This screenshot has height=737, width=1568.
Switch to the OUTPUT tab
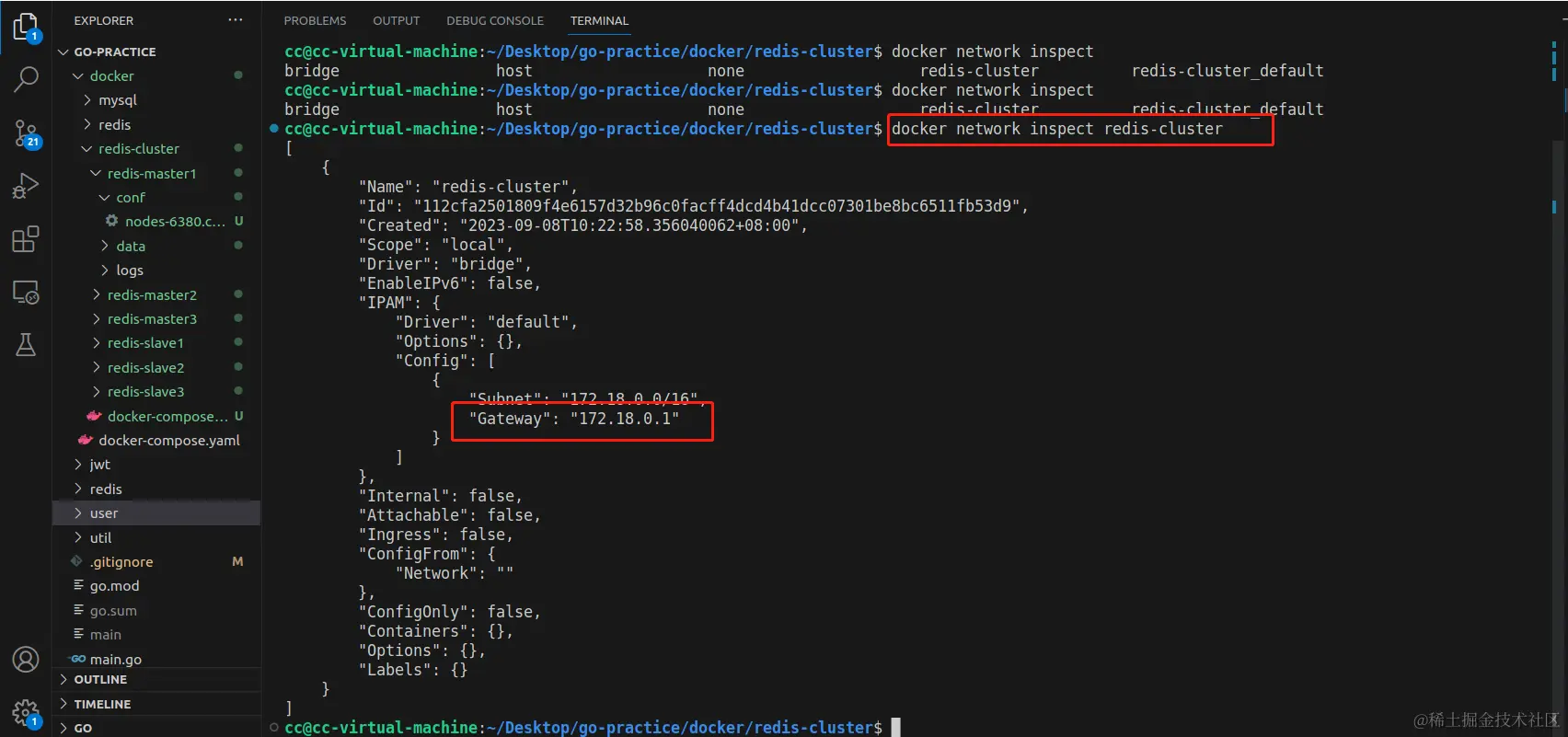(396, 20)
